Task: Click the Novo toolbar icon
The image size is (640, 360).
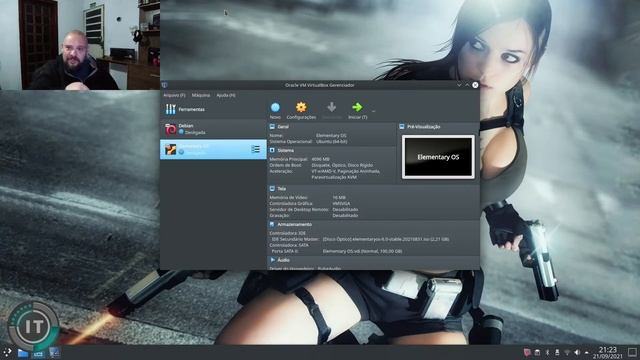Action: (275, 107)
